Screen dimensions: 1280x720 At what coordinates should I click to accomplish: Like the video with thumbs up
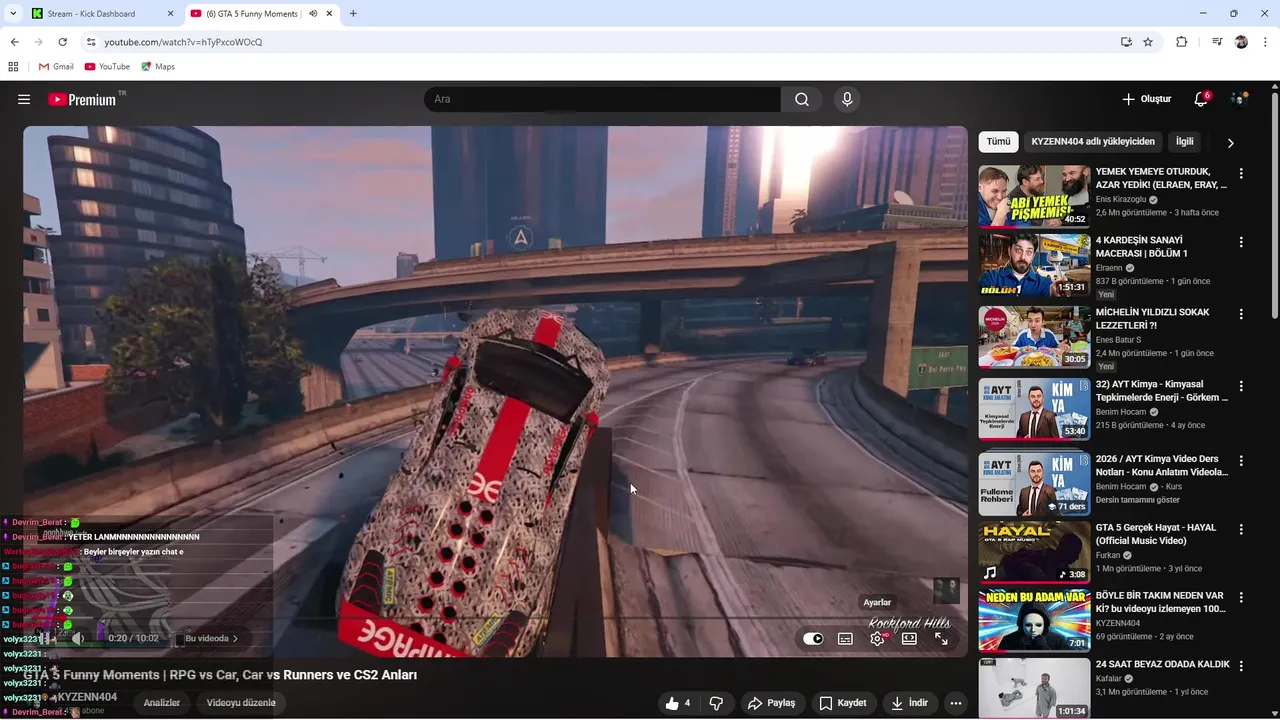click(678, 703)
